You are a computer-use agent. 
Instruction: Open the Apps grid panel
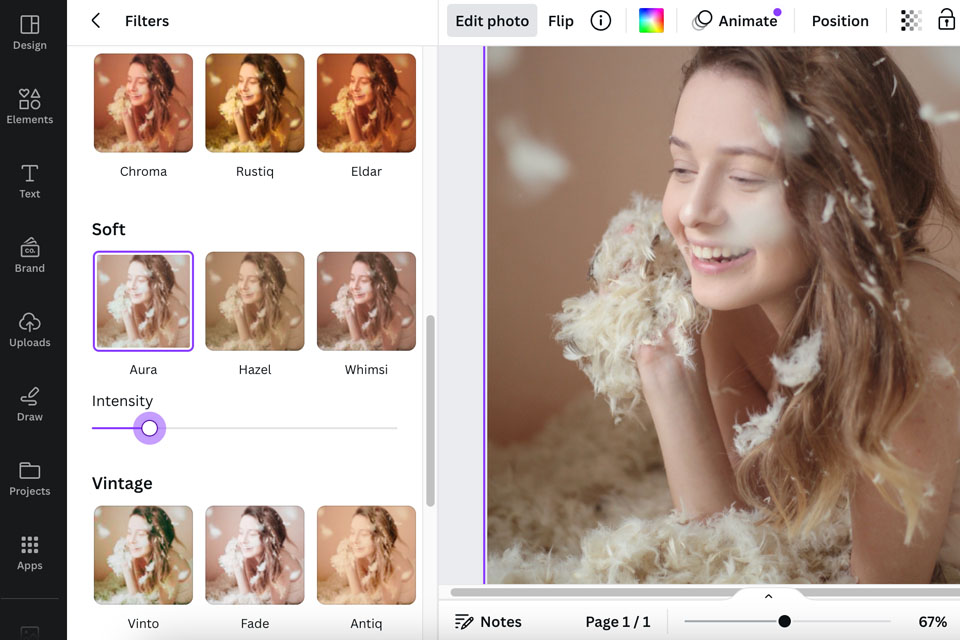point(29,553)
